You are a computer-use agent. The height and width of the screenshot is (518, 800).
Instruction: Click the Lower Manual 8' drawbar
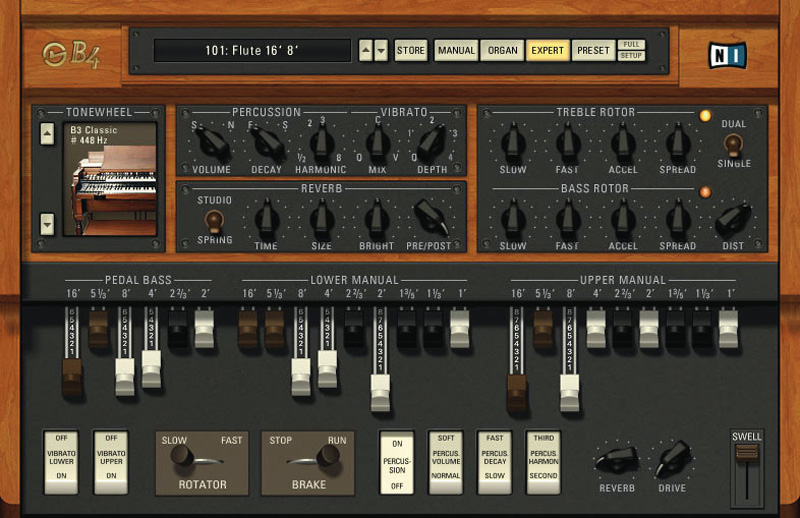click(301, 377)
